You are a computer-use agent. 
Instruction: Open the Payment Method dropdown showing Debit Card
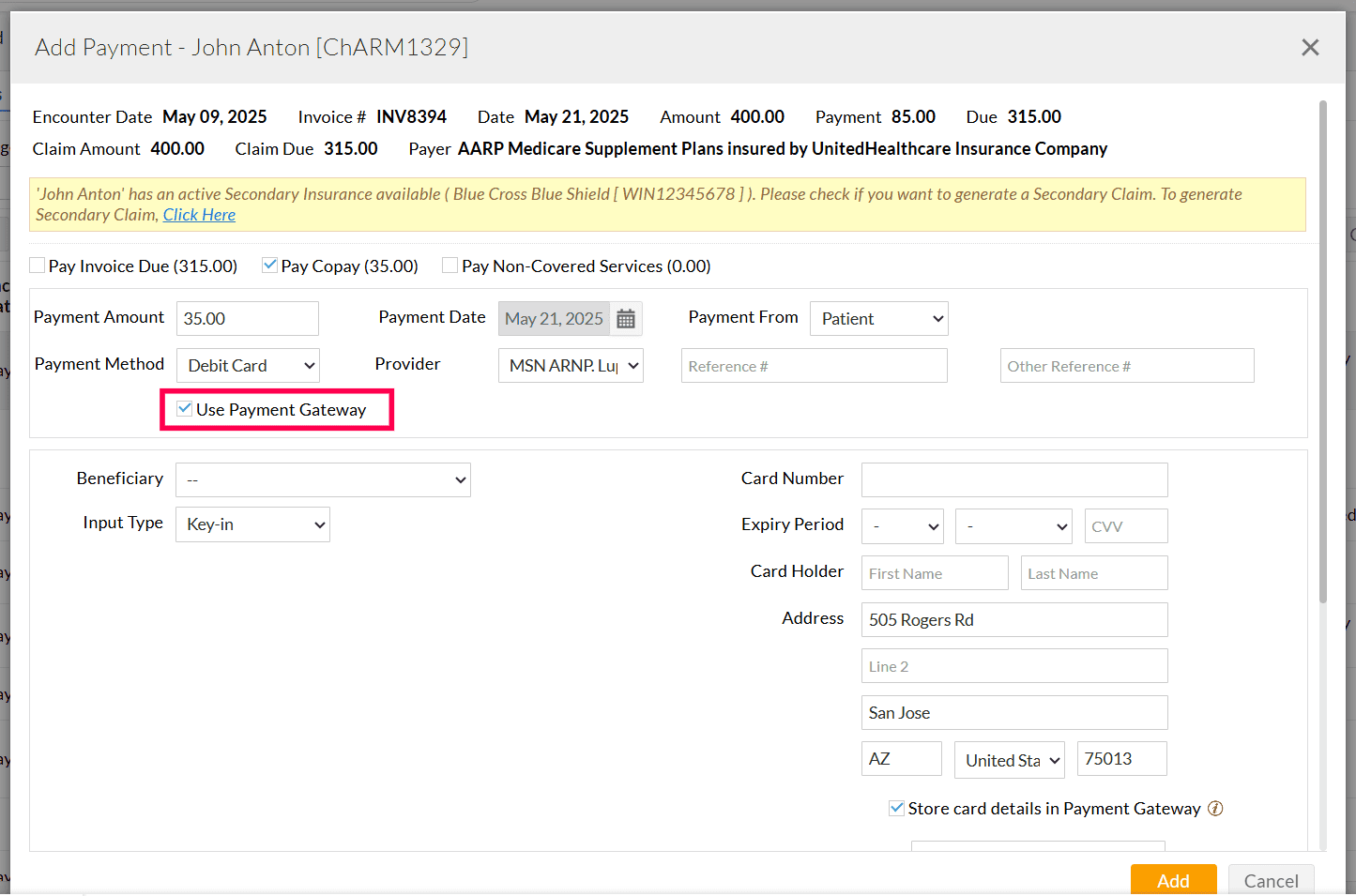[x=248, y=365]
